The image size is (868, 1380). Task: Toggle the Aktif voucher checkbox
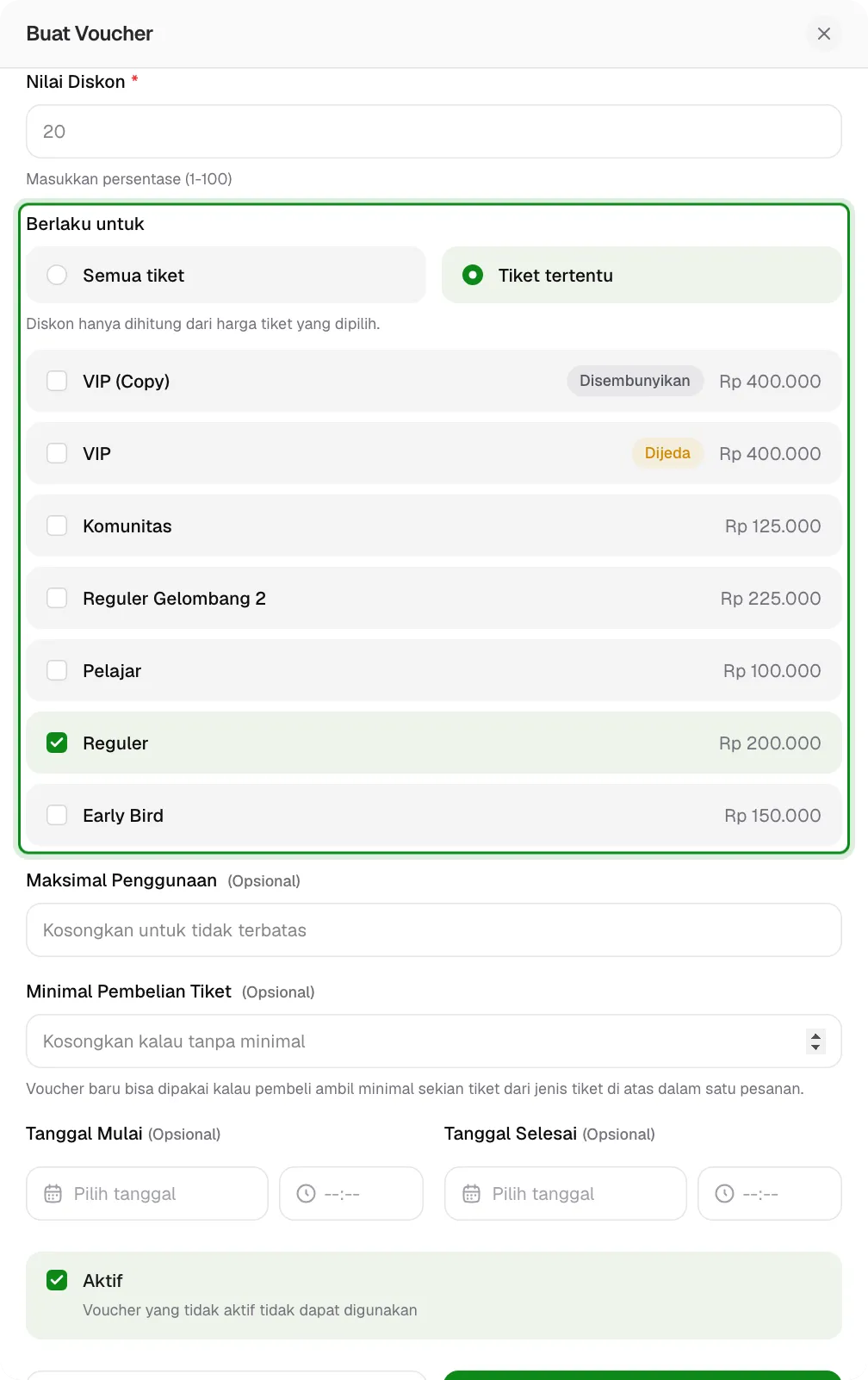[x=57, y=1280]
